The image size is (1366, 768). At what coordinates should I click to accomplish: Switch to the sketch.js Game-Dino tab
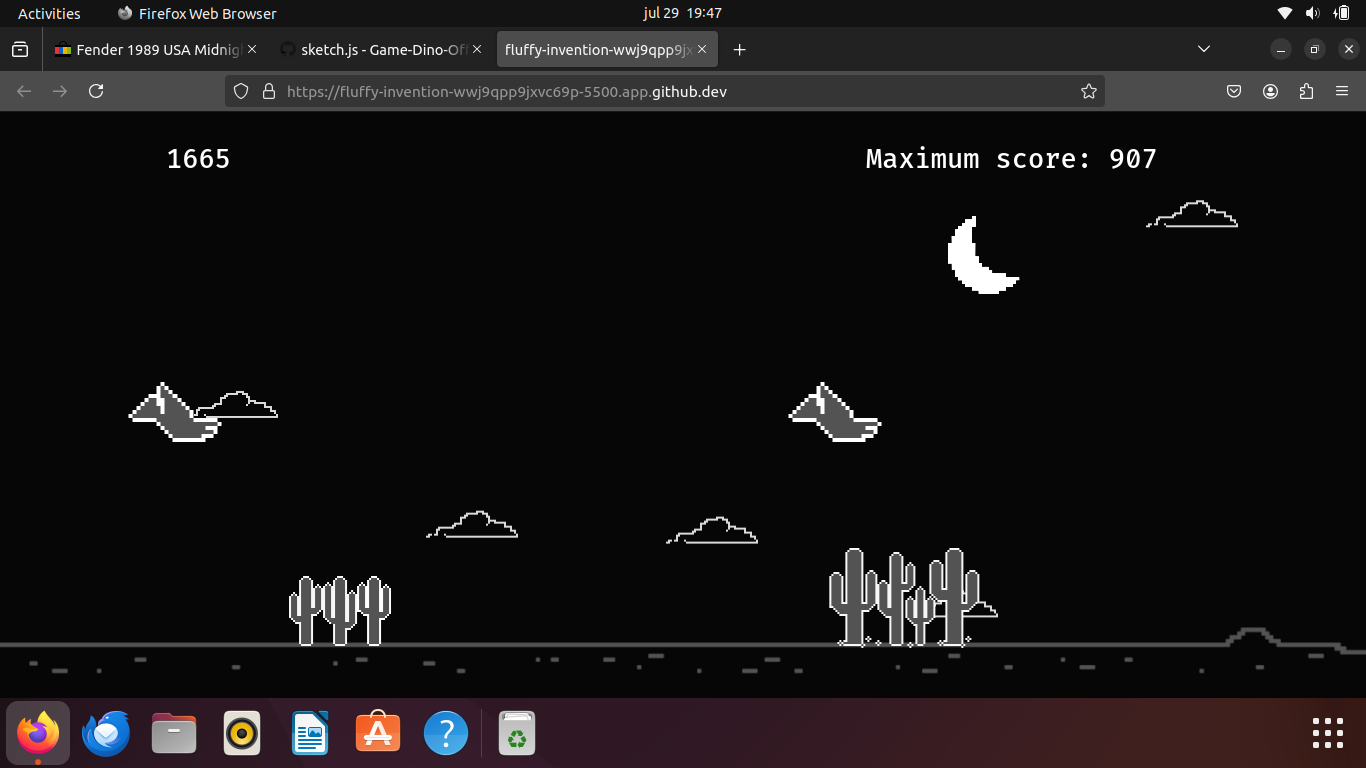381,49
